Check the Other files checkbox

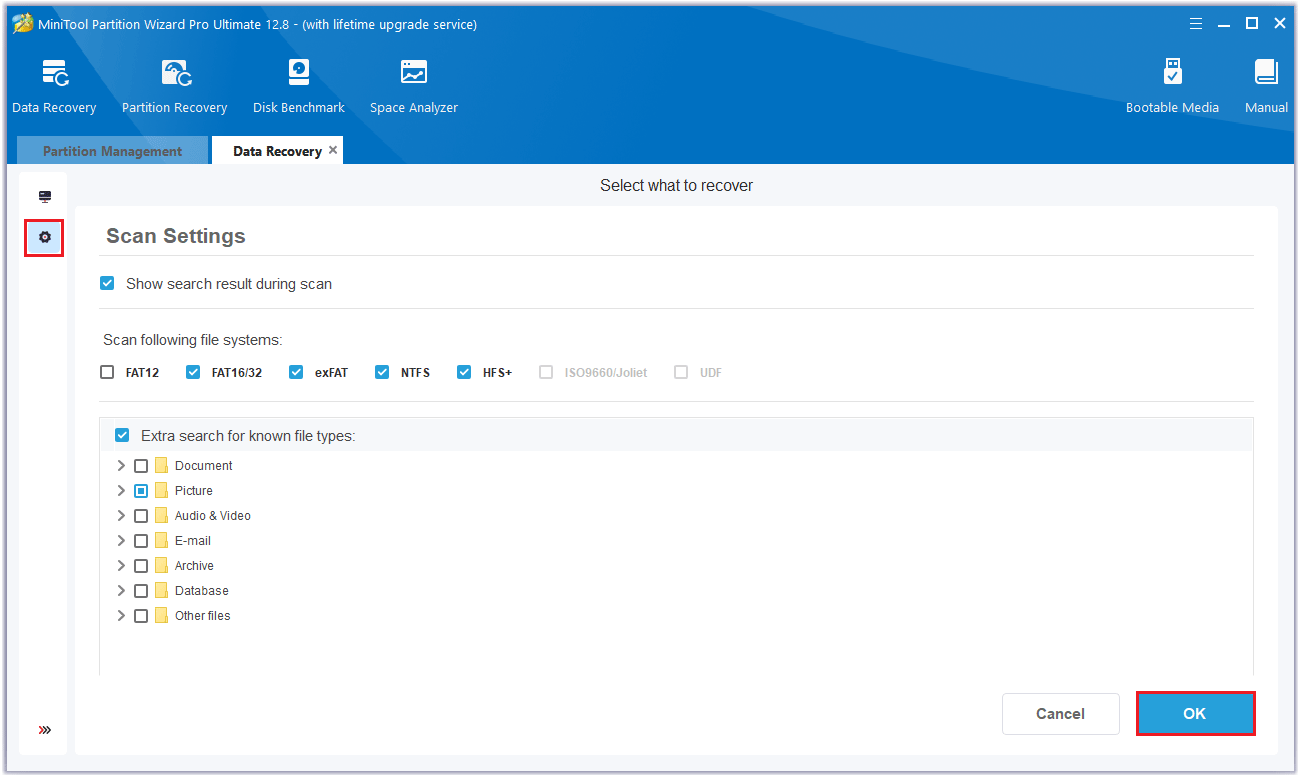[141, 616]
